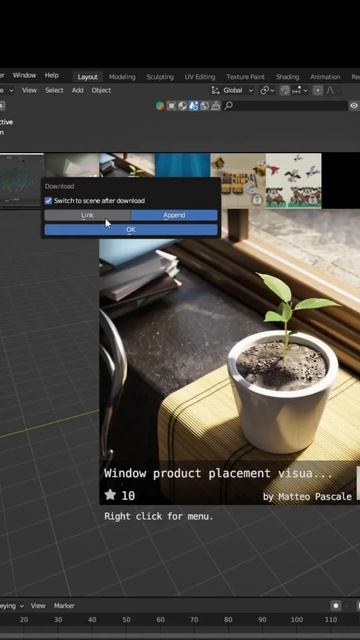Viewport: 360px width, 640px height.
Task: Toggle the timeline auto-keying record dot
Action: pyautogui.click(x=336, y=606)
